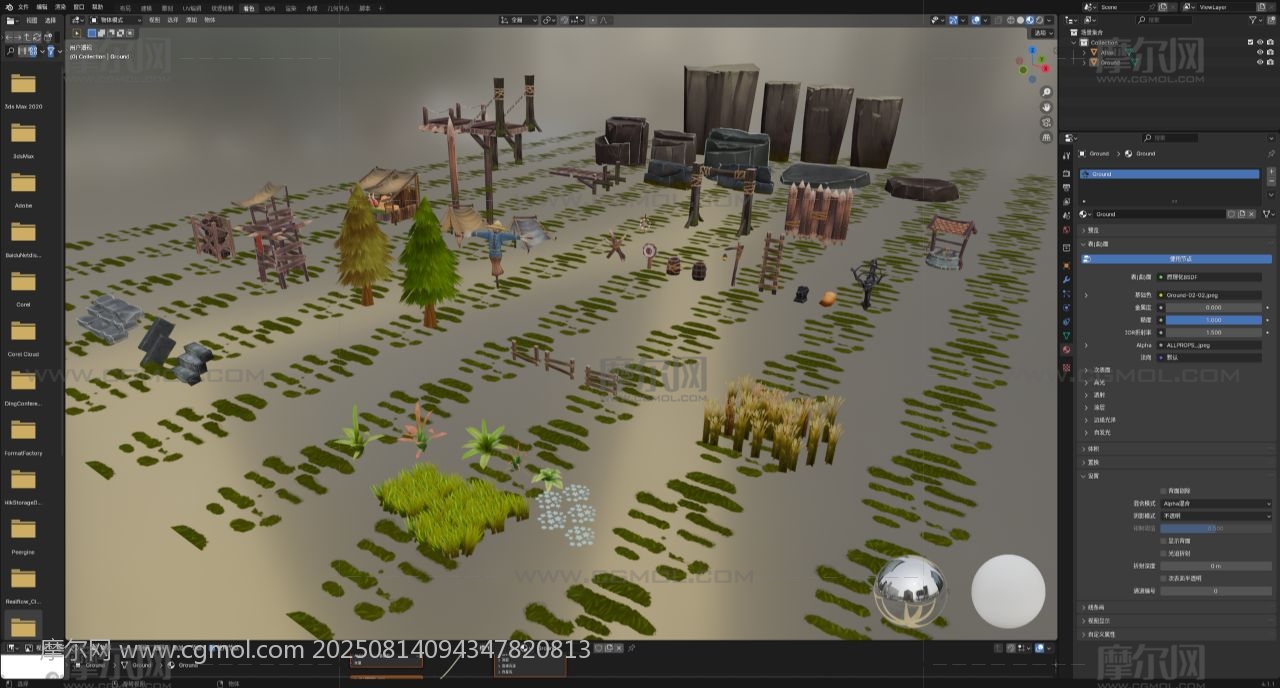Click the blue use-nodes button
The height and width of the screenshot is (688, 1280).
pyautogui.click(x=1175, y=259)
